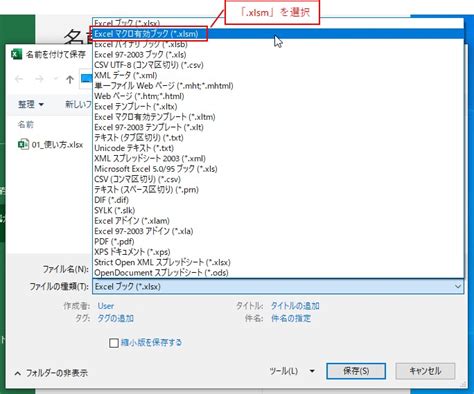The height and width of the screenshot is (394, 474).
Task: Click the 名前 column header
Action: (x=25, y=125)
